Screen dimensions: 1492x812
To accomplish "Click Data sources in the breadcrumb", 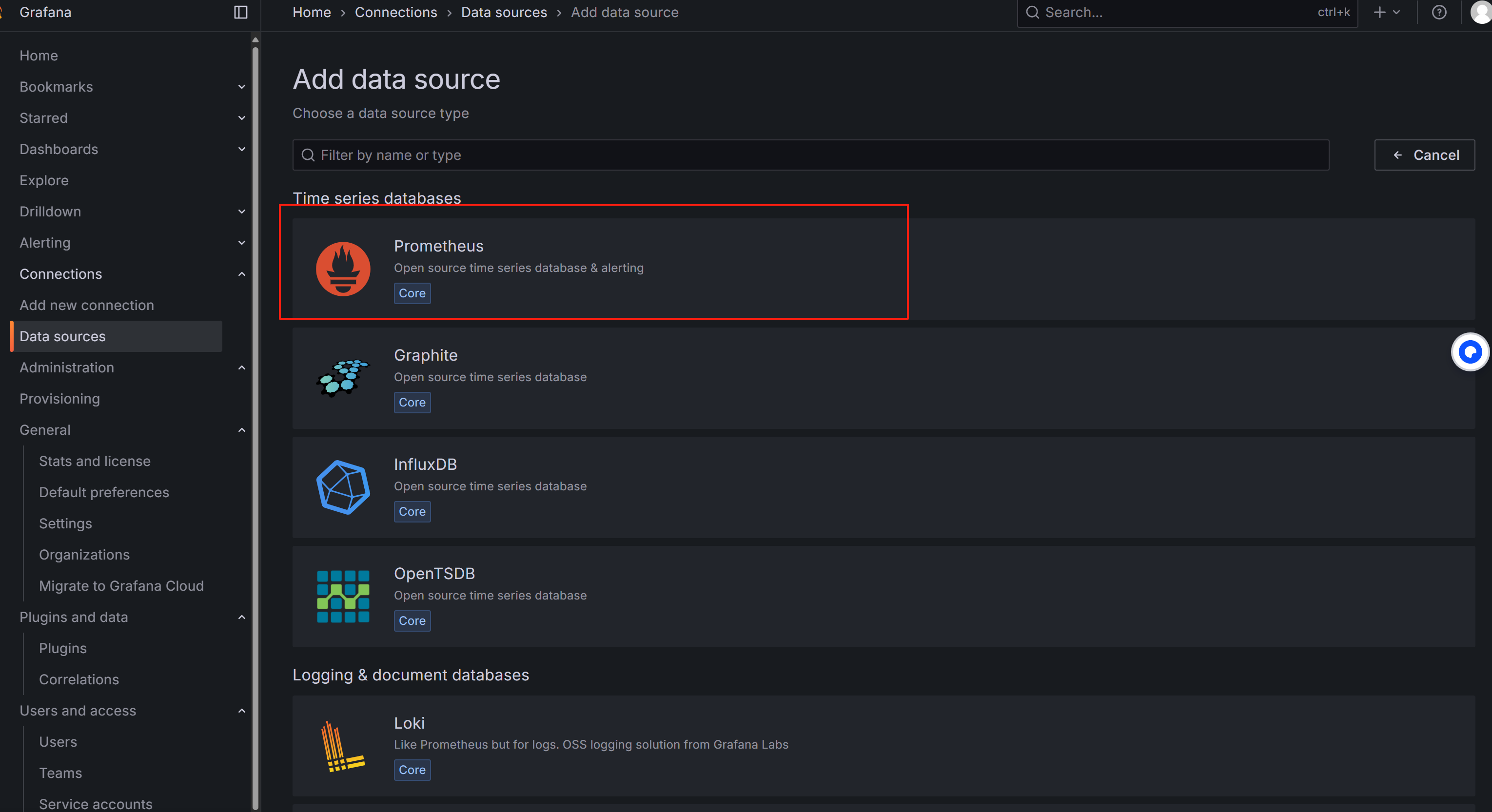I will [504, 12].
